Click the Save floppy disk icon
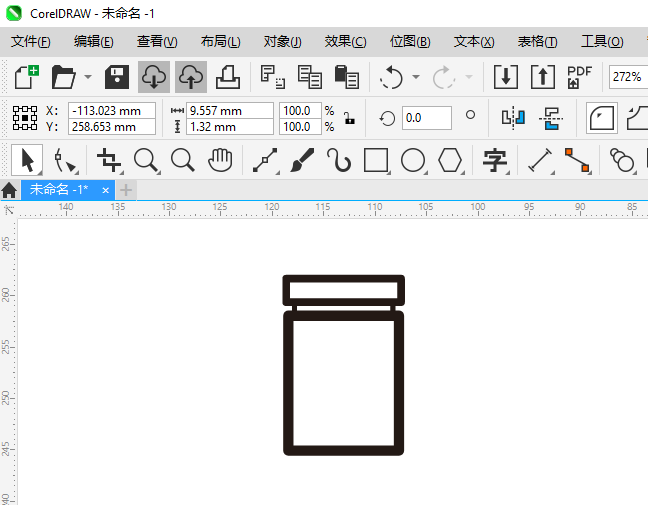Image resolution: width=648 pixels, height=505 pixels. [x=117, y=77]
